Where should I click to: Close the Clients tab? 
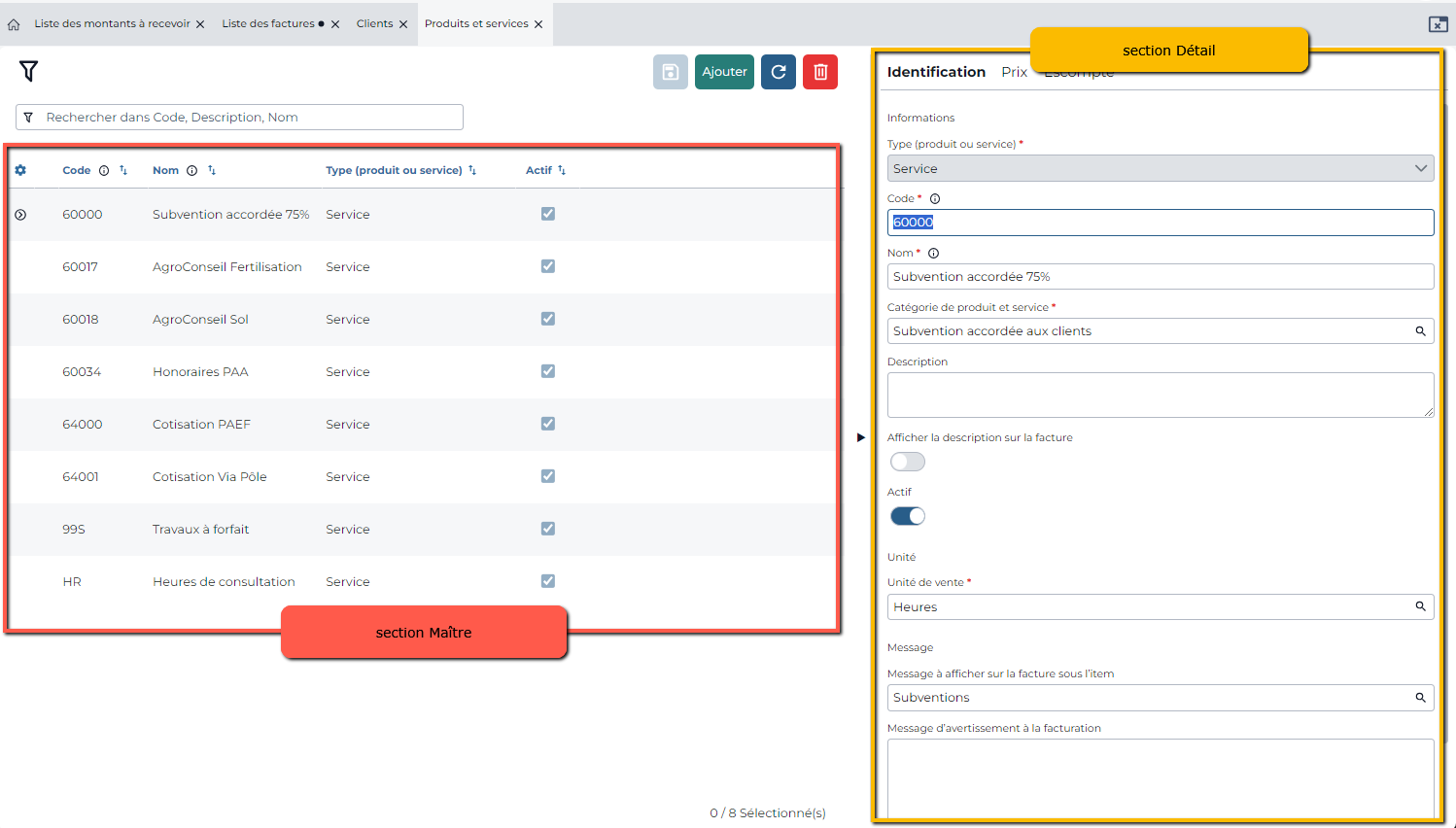(403, 24)
